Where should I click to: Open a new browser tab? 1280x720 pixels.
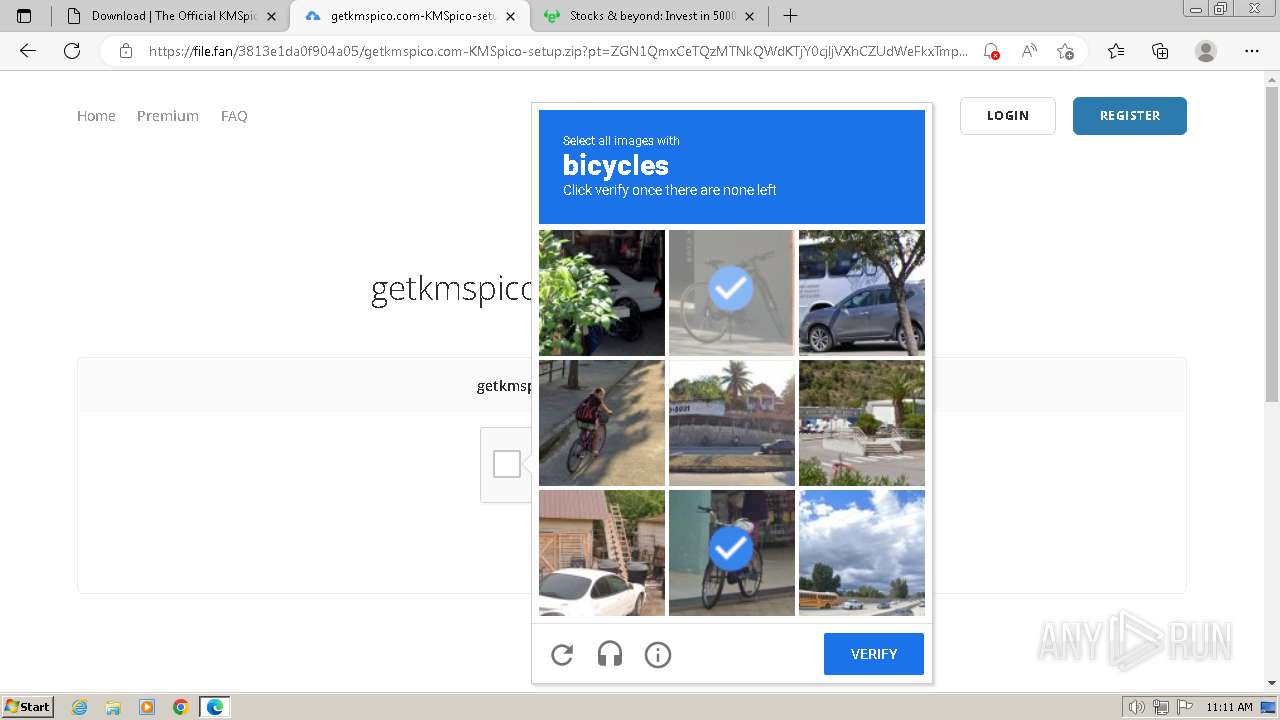point(790,16)
